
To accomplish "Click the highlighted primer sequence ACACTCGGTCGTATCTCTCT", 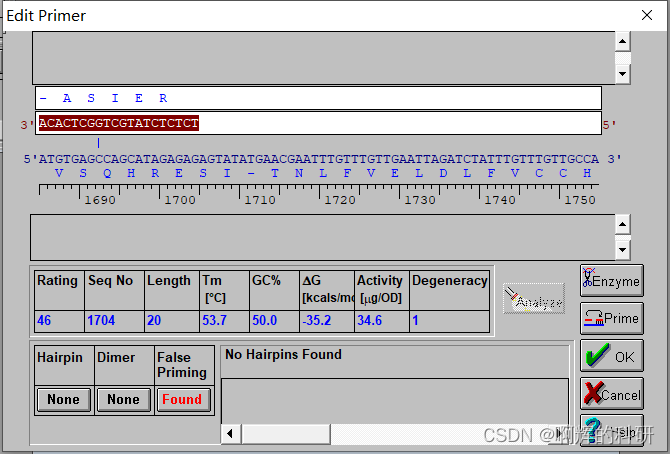I will (x=119, y=123).
